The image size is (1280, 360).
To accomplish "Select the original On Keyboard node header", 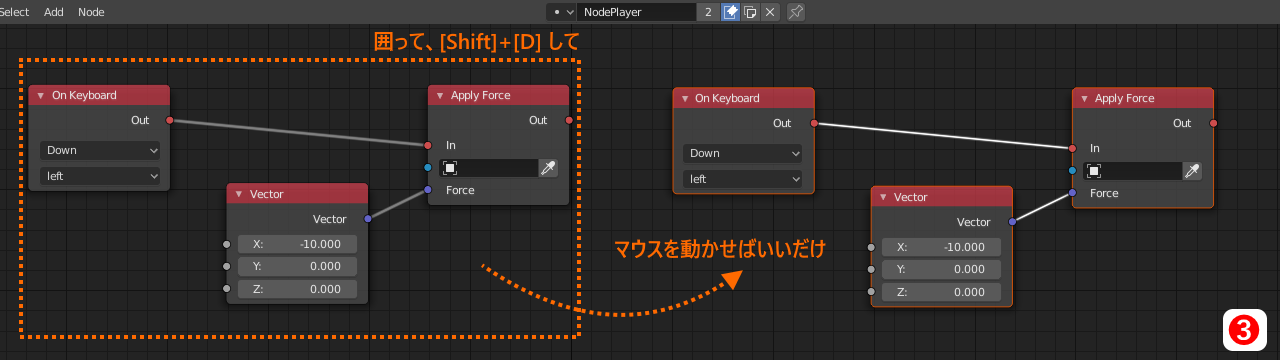I will tap(99, 95).
